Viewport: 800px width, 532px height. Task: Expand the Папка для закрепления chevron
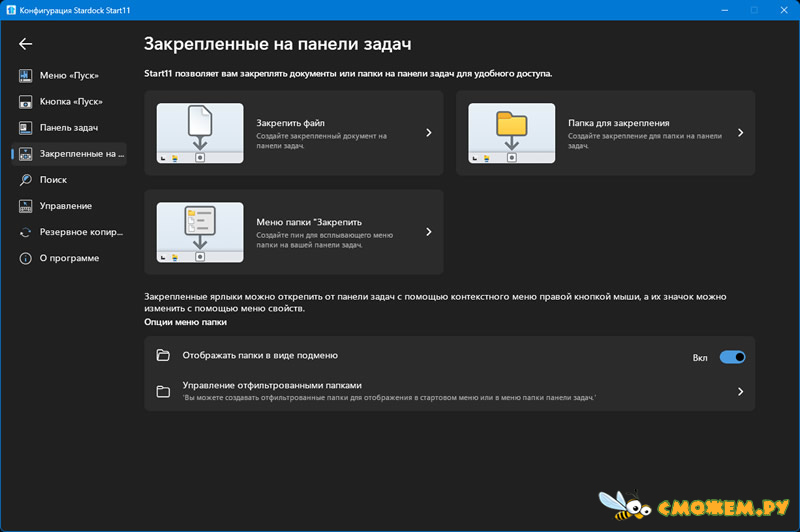pyautogui.click(x=740, y=133)
